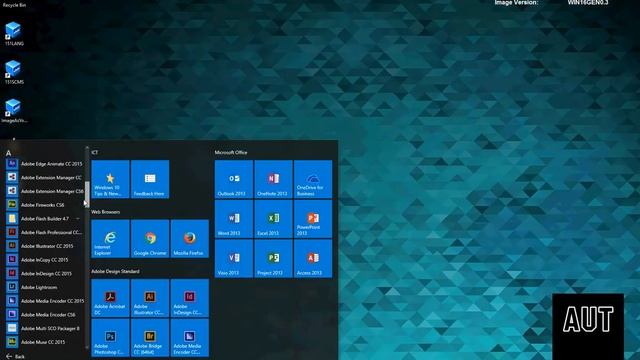This screenshot has width=640, height=360.
Task: Select the 151LANG desktop shortcut
Action: click(x=13, y=33)
